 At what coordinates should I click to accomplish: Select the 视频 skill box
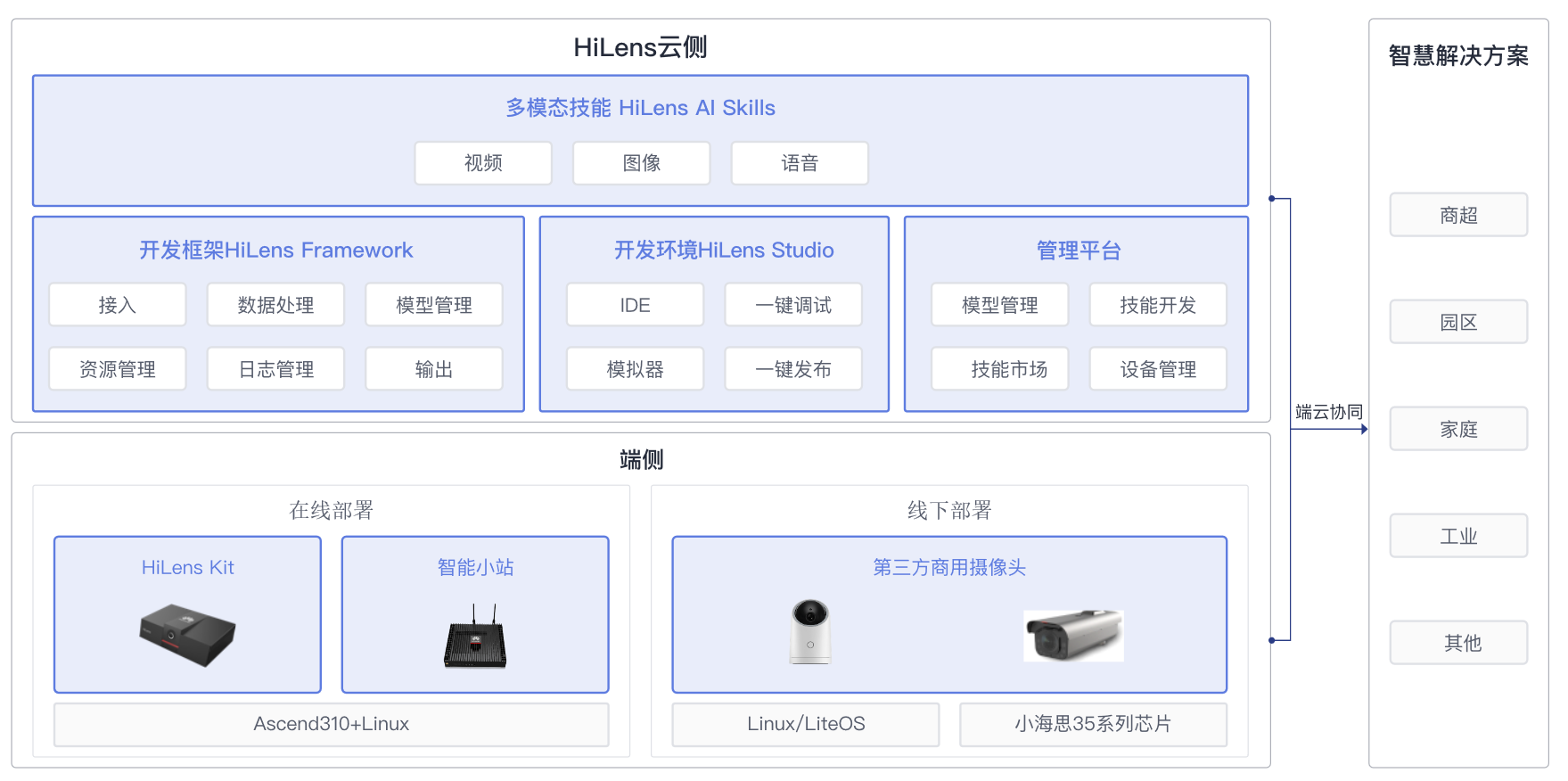(483, 163)
